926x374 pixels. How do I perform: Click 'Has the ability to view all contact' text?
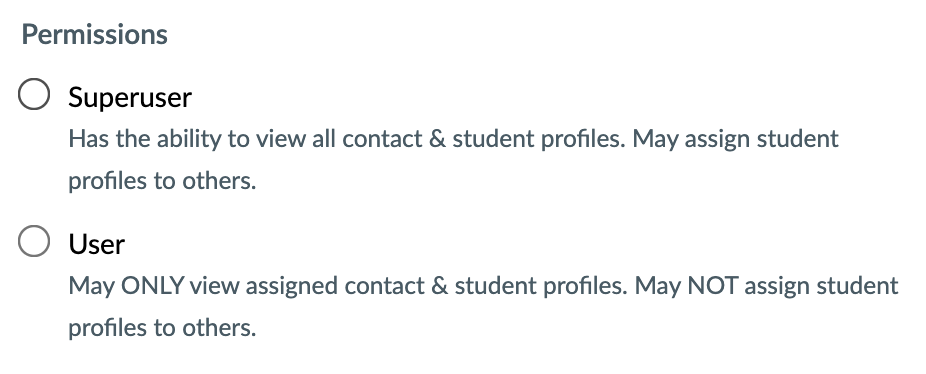coord(245,139)
